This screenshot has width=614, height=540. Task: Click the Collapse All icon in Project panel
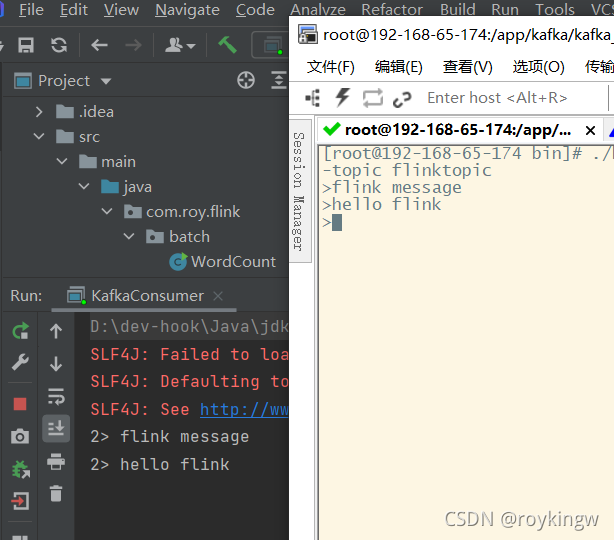279,80
